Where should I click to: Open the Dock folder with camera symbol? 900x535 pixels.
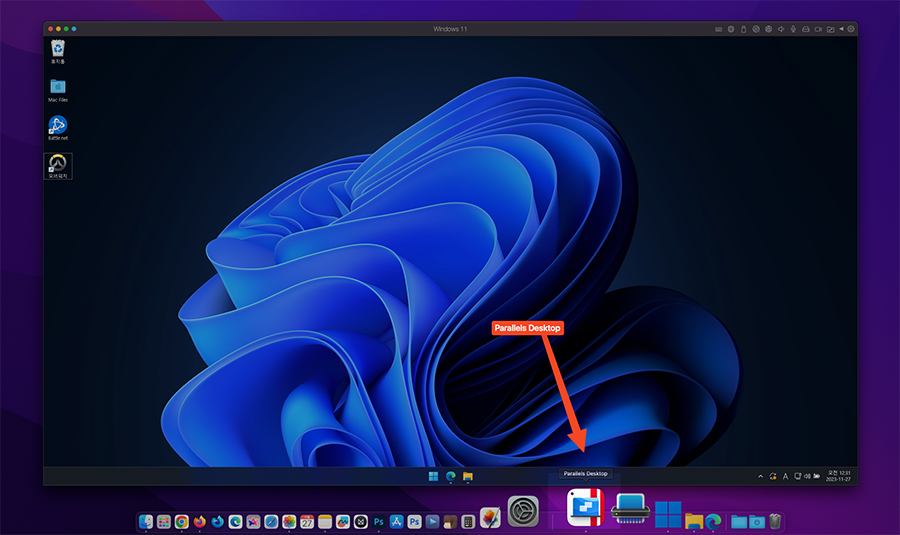point(757,521)
